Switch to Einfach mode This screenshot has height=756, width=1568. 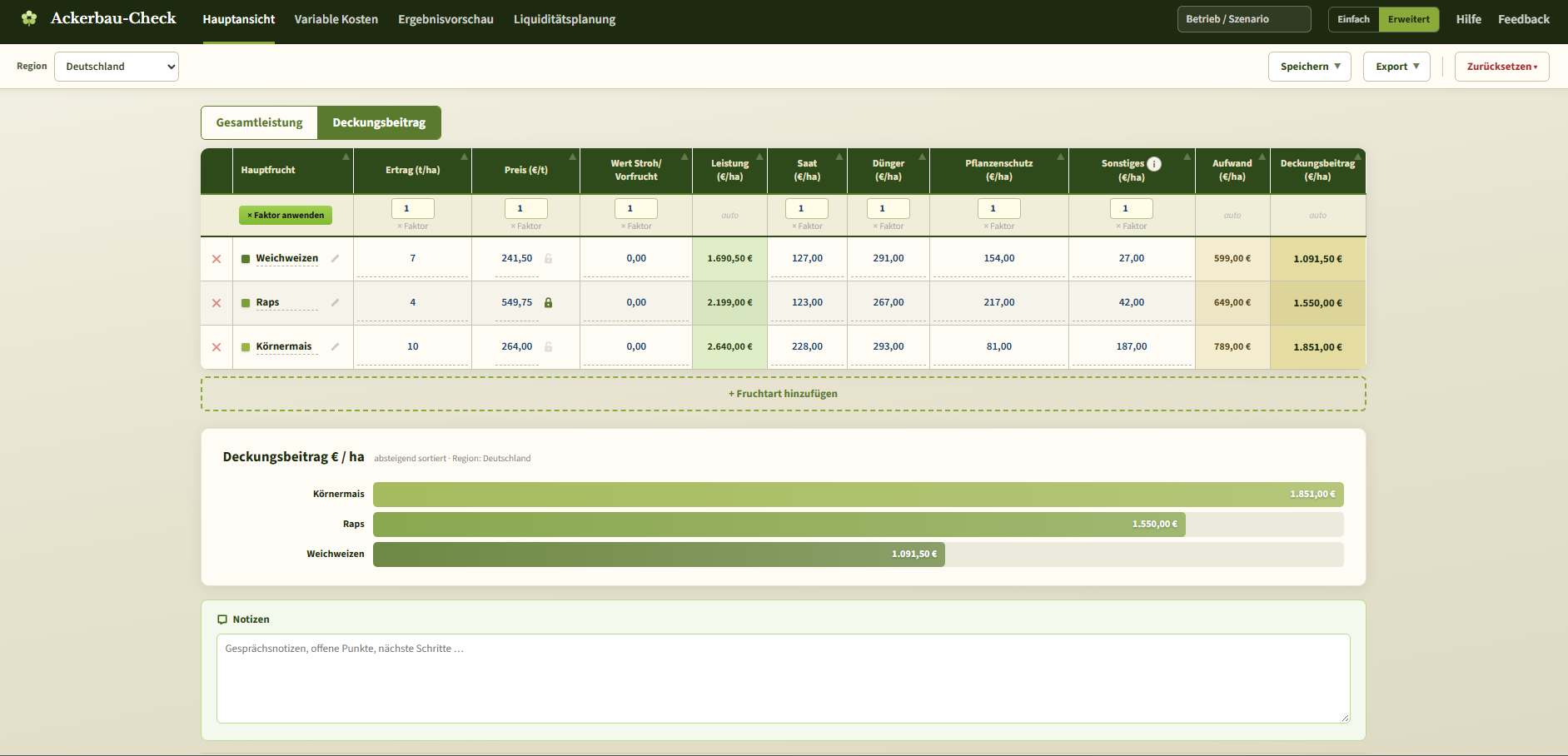coord(1353,19)
